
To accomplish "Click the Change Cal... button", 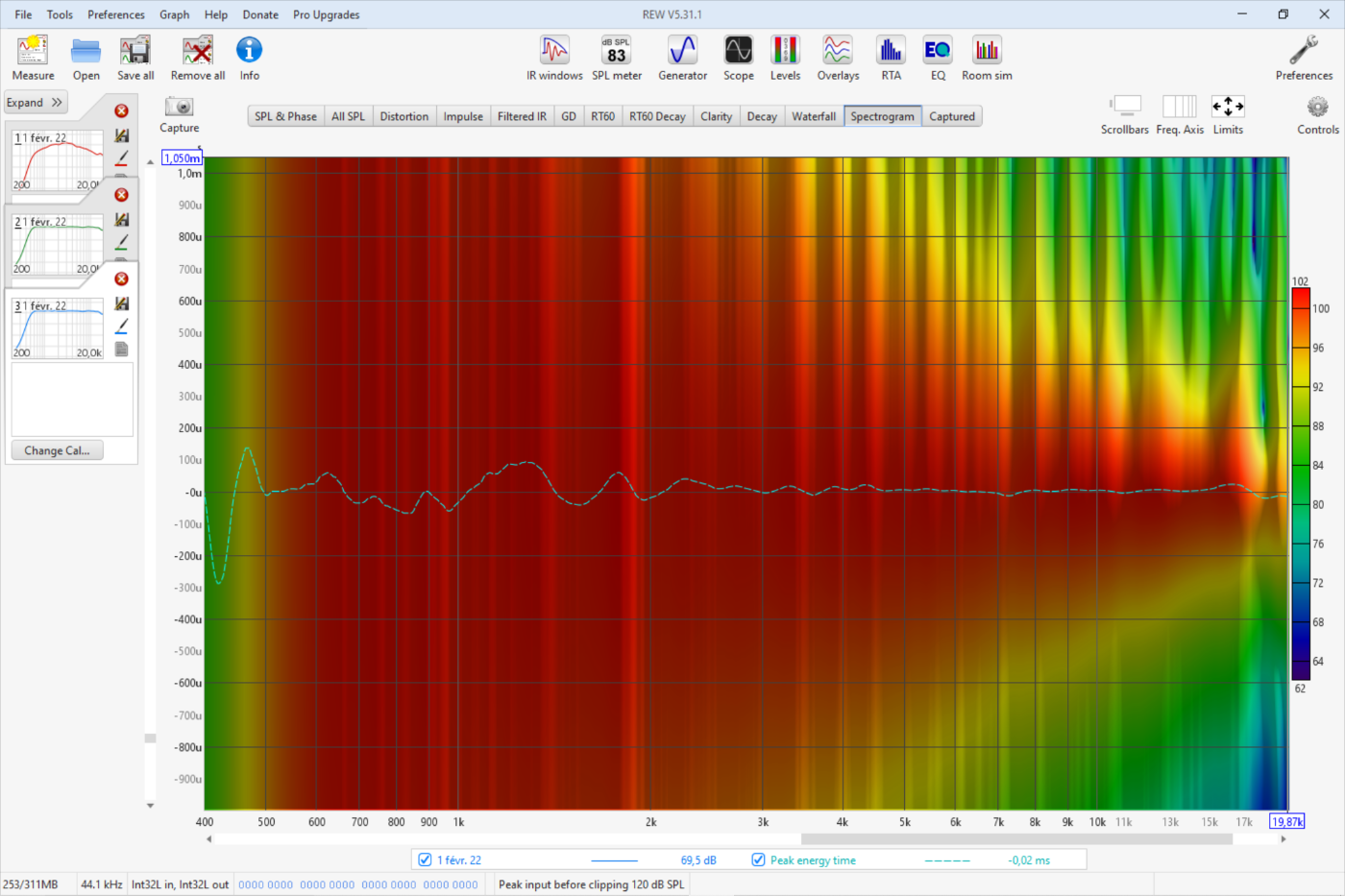I will pos(57,450).
